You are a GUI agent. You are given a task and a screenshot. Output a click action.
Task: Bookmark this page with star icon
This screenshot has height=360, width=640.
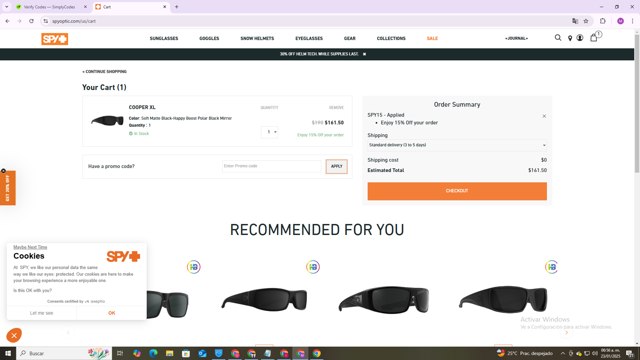coord(586,21)
